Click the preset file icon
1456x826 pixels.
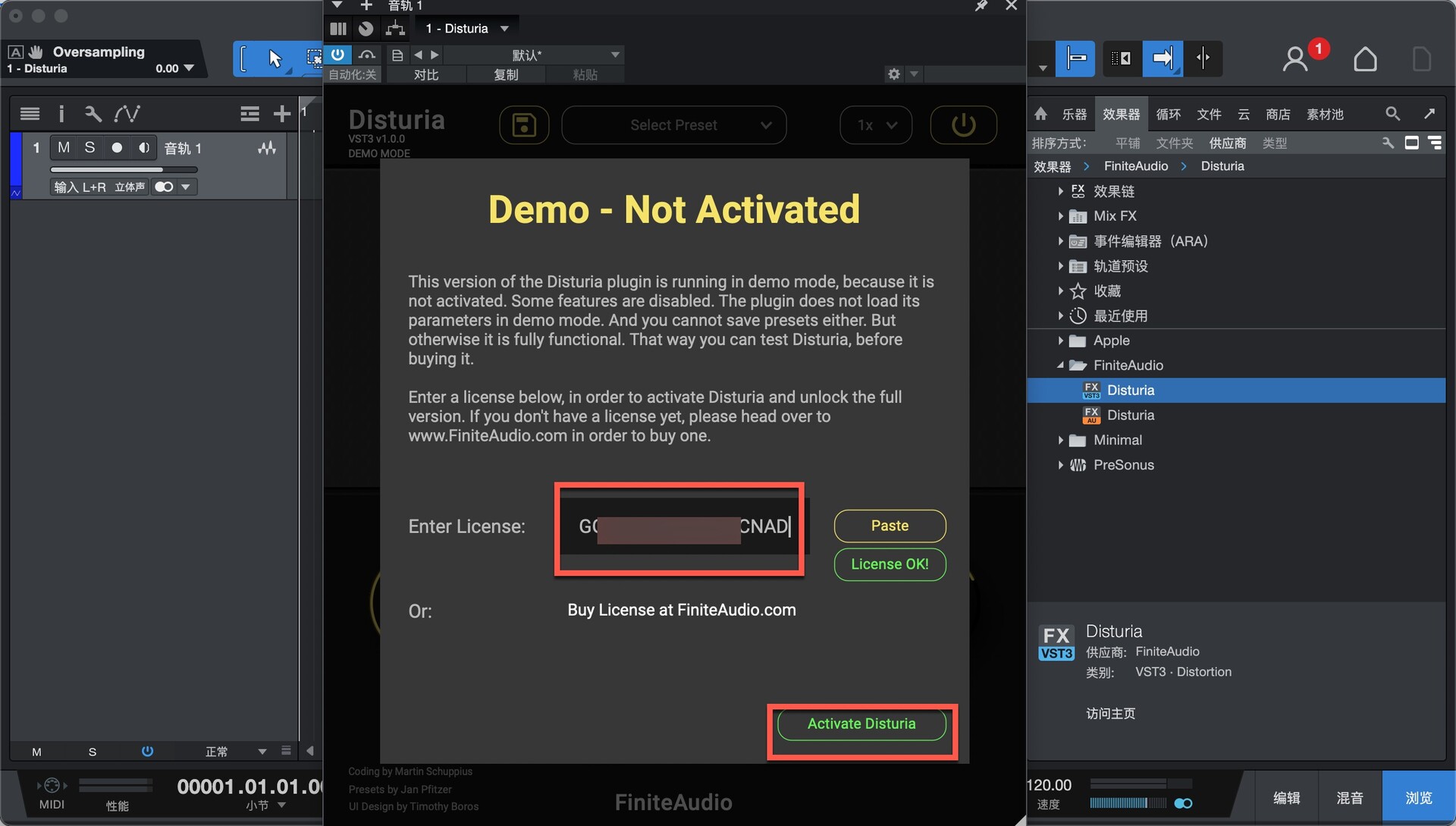coord(397,55)
